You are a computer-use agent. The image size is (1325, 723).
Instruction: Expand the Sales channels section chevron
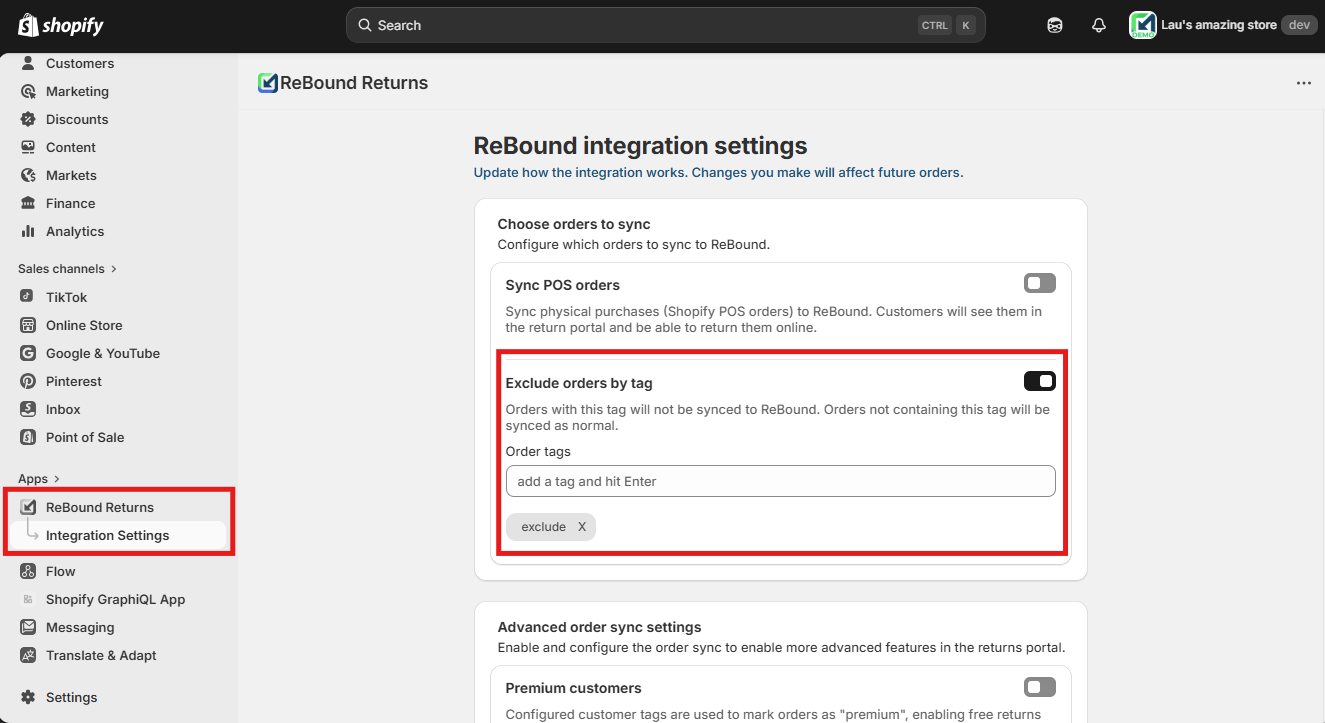[x=114, y=269]
